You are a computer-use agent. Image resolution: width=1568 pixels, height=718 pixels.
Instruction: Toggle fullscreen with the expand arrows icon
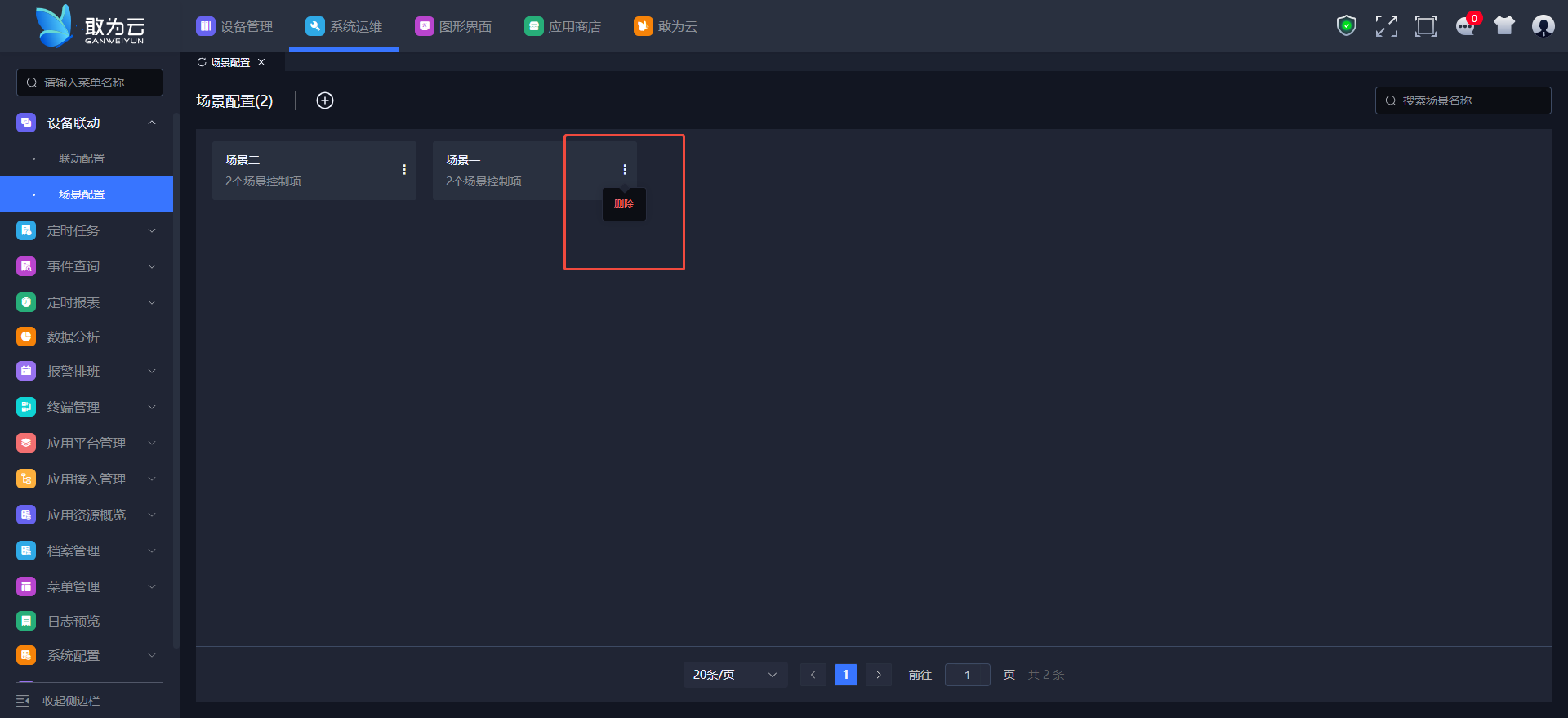coord(1386,26)
